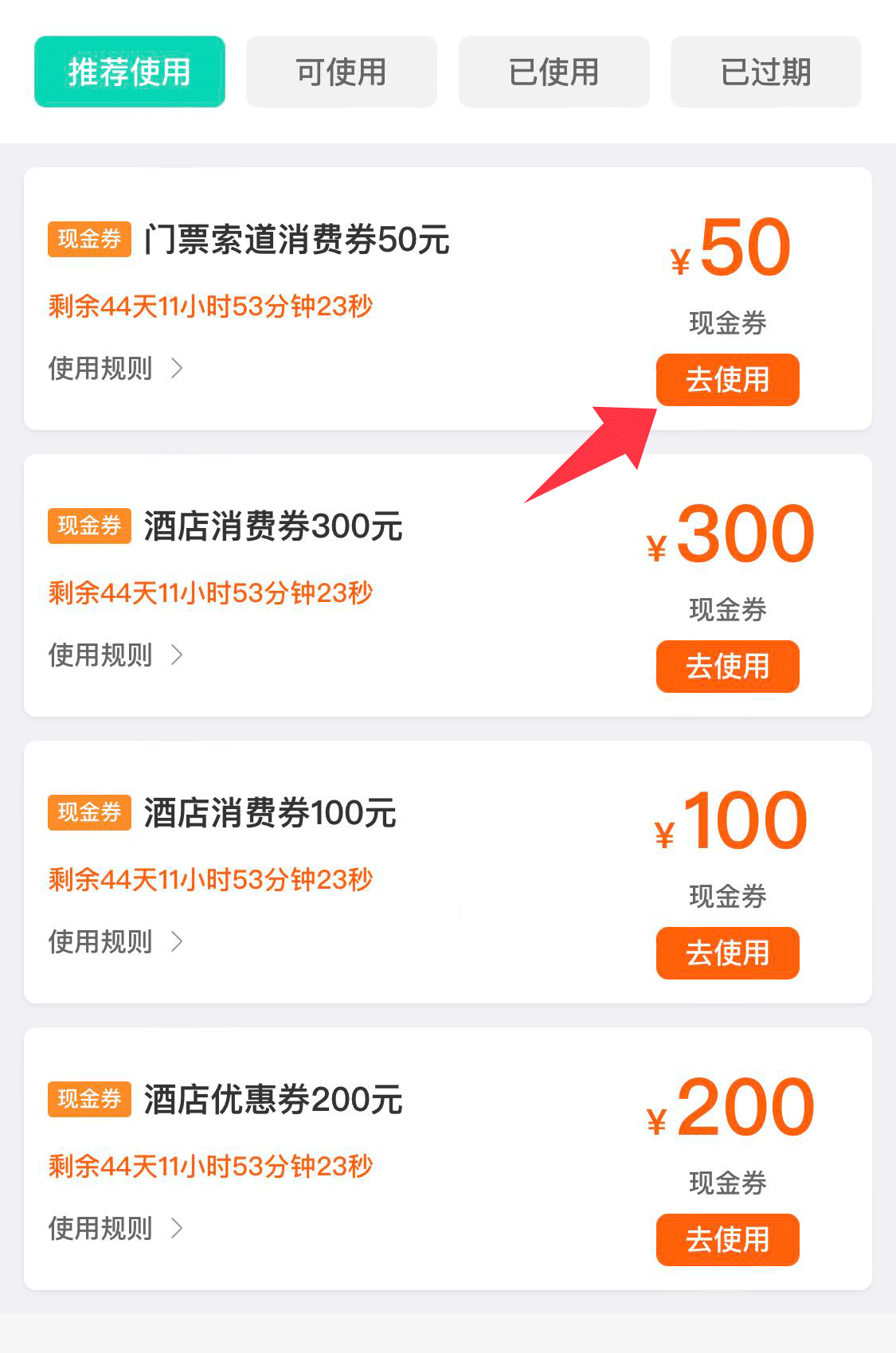Viewport: 896px width, 1353px height.
Task: Show the 已过期 coupons tab
Action: point(765,72)
